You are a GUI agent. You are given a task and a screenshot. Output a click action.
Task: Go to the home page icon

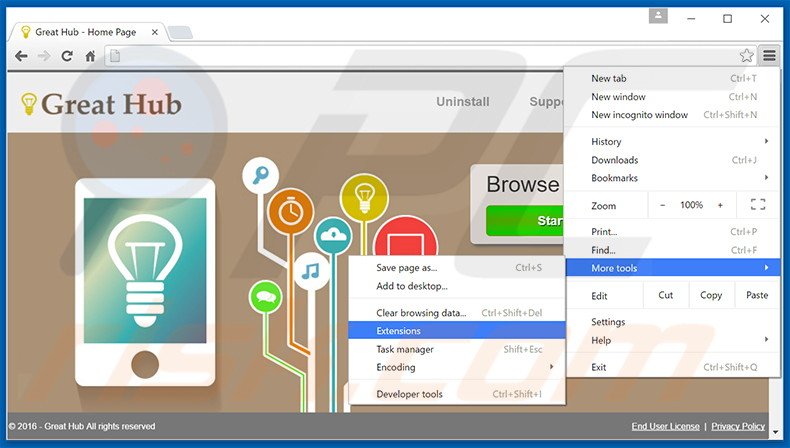coord(90,56)
